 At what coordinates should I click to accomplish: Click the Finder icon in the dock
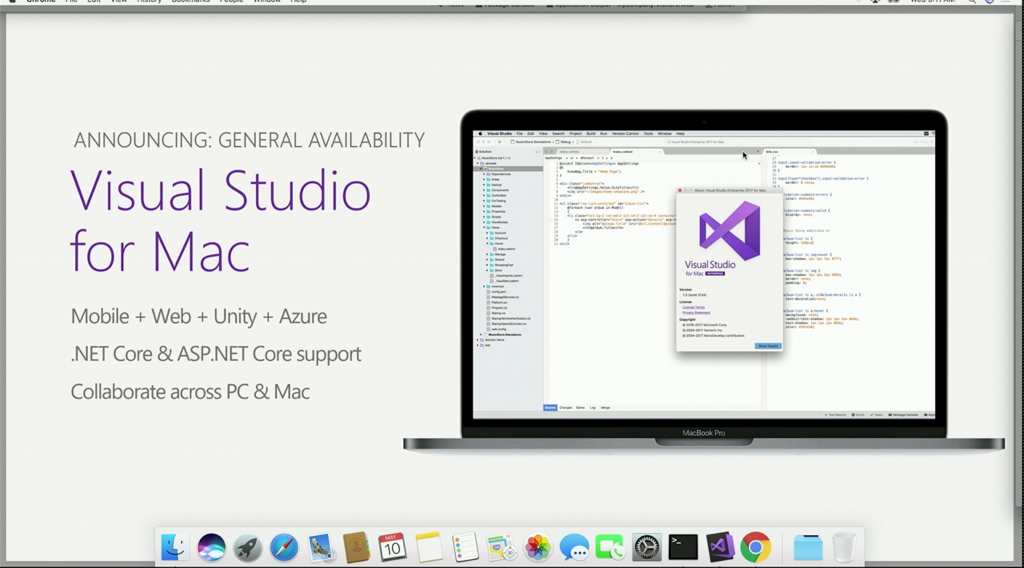175,547
